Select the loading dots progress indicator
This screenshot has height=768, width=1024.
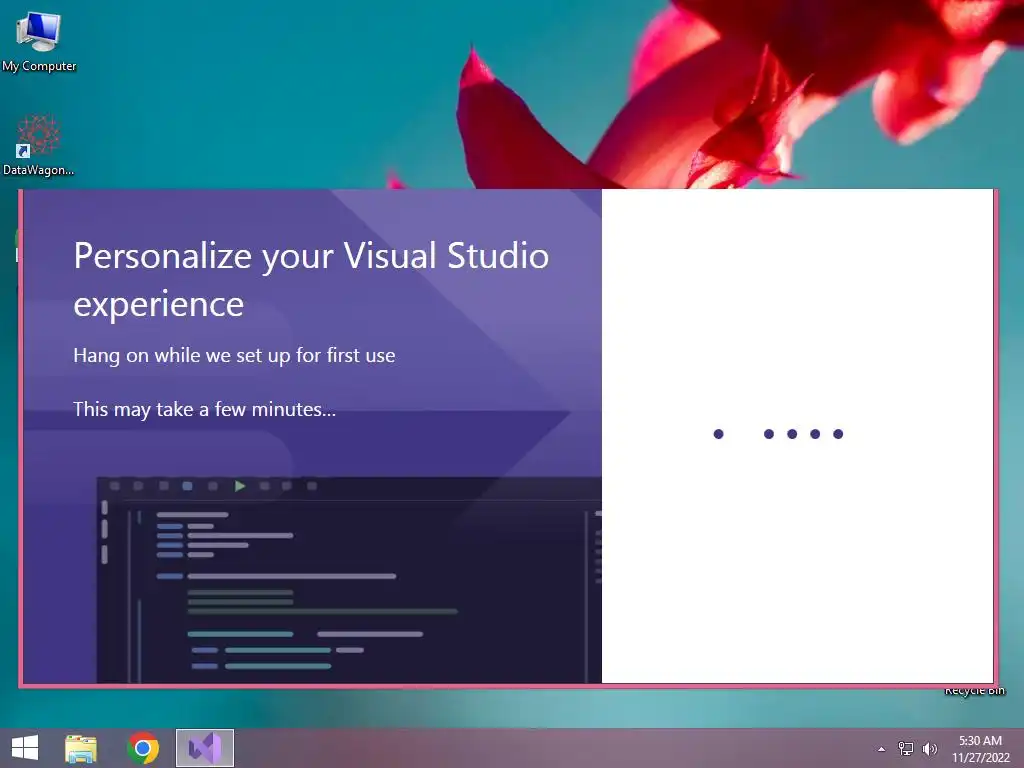(x=778, y=434)
